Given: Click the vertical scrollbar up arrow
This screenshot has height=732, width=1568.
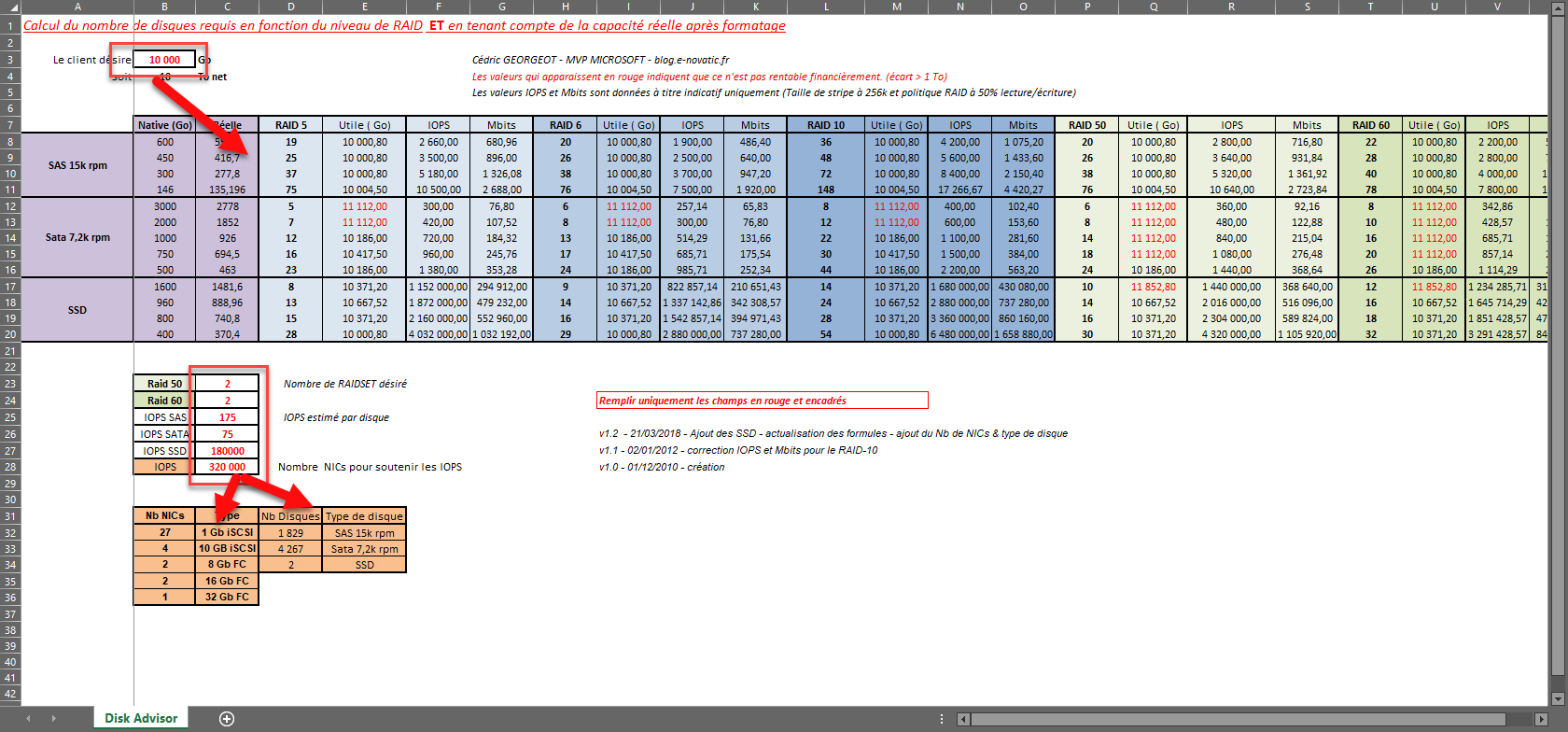Looking at the screenshot, I should (1557, 7).
